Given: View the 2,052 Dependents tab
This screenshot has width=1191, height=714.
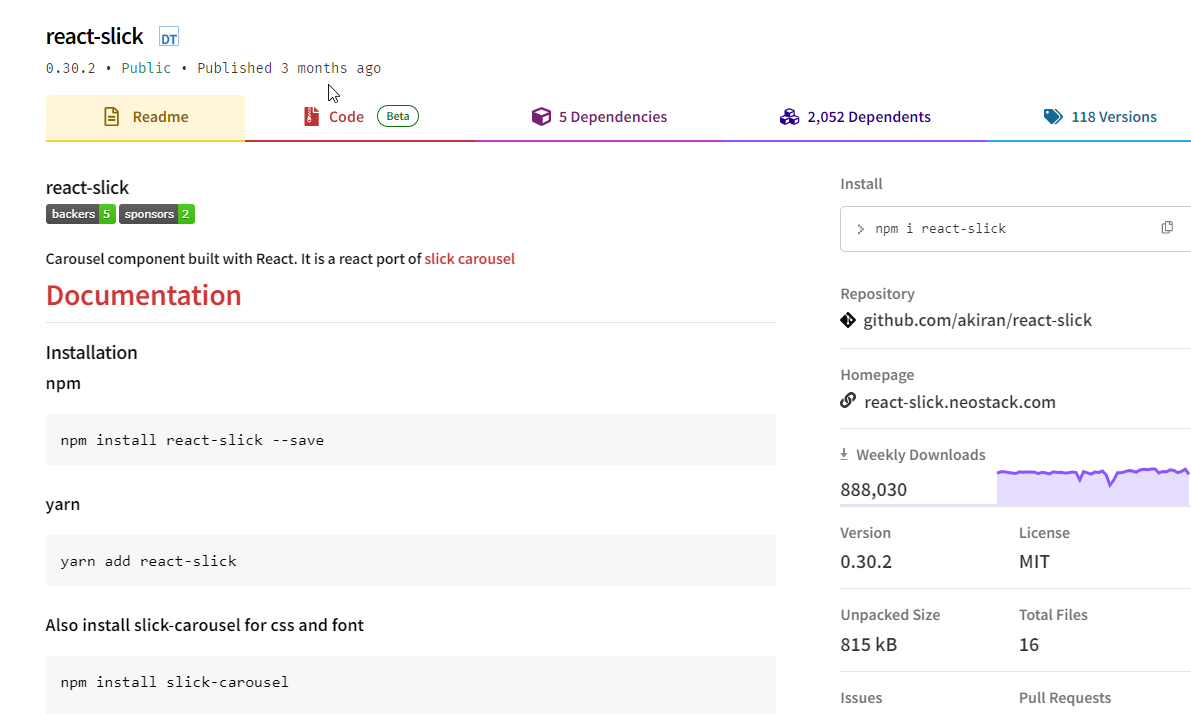Looking at the screenshot, I should pyautogui.click(x=855, y=117).
